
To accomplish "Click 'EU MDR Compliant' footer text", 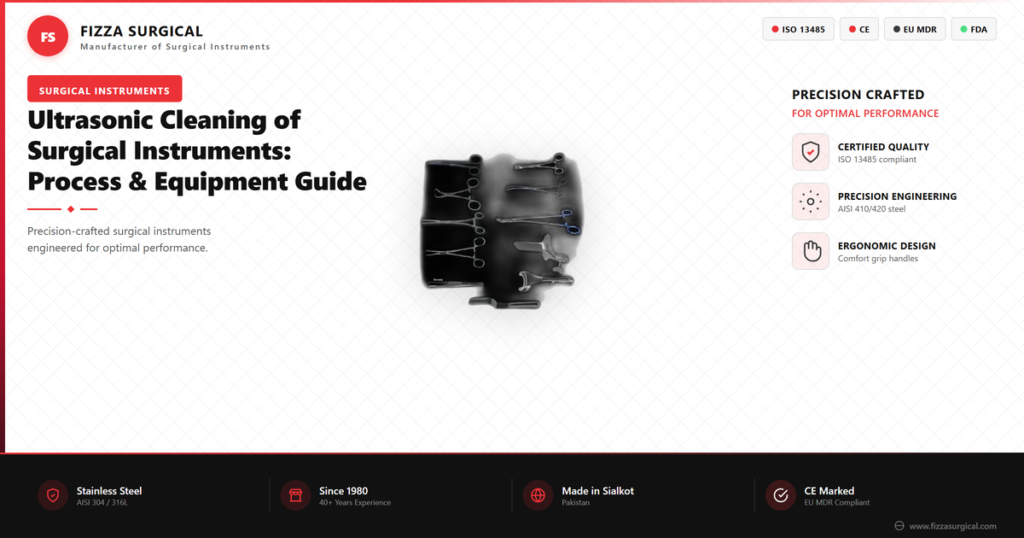I will point(837,503).
